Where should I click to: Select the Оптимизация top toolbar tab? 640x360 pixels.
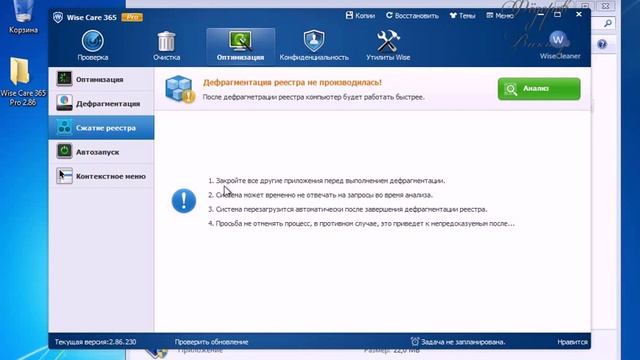(x=240, y=46)
